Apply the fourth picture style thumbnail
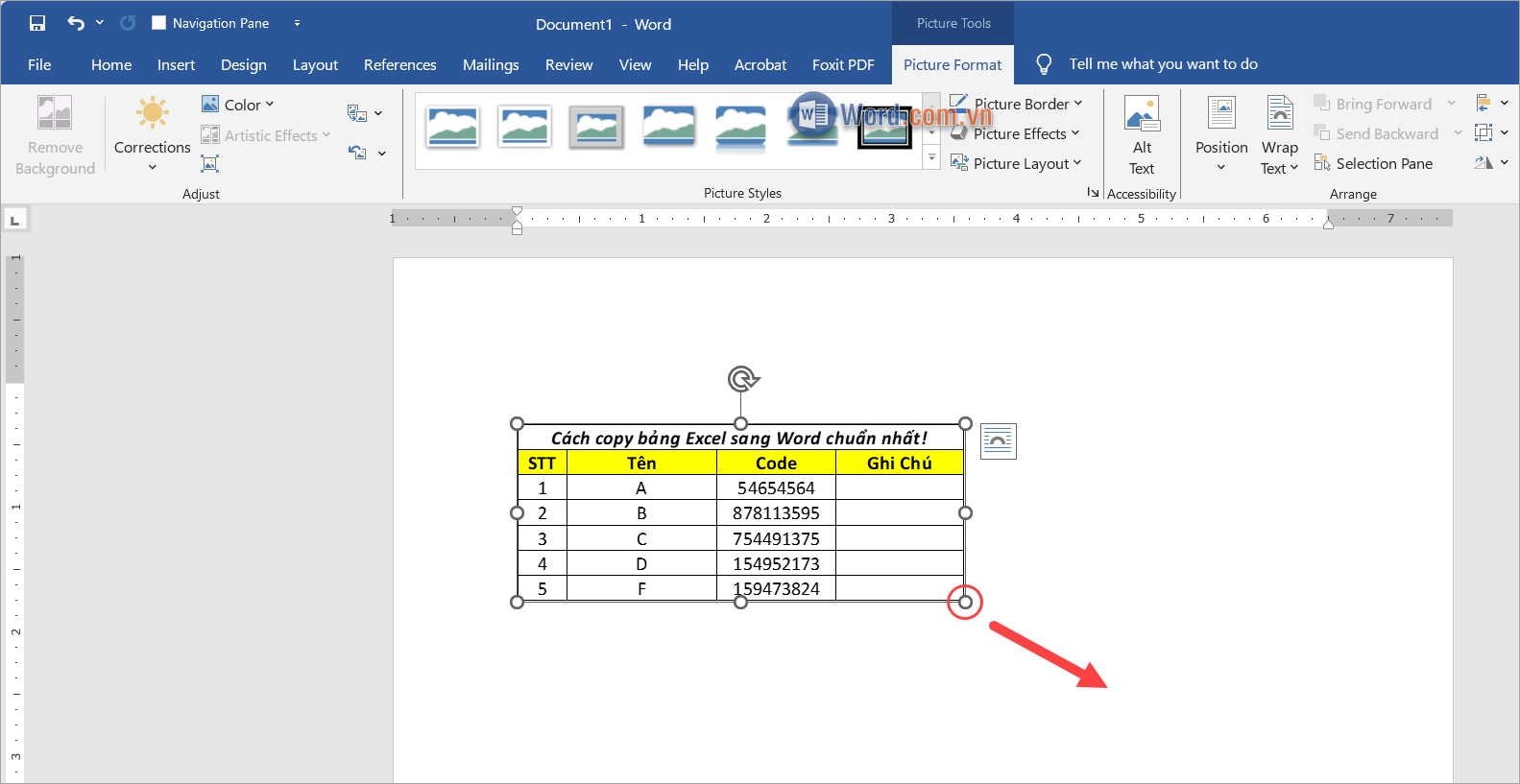This screenshot has width=1520, height=784. (x=668, y=127)
